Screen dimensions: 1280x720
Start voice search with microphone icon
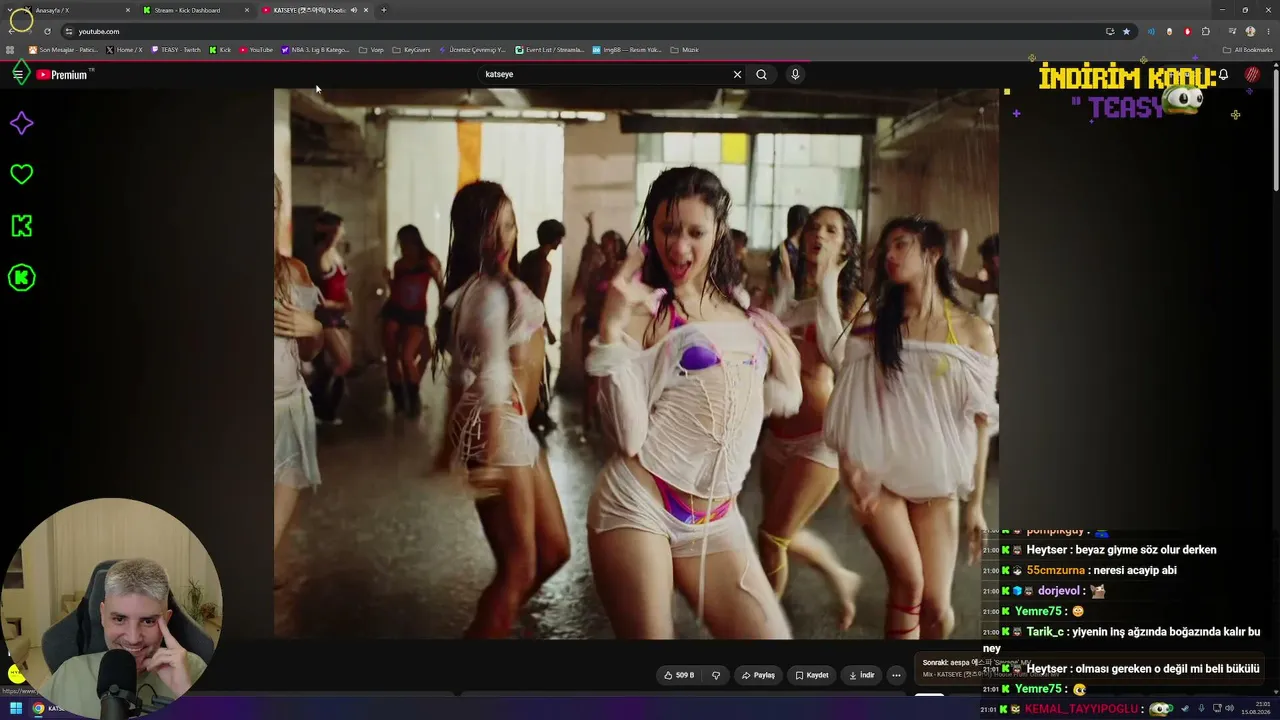(x=795, y=74)
